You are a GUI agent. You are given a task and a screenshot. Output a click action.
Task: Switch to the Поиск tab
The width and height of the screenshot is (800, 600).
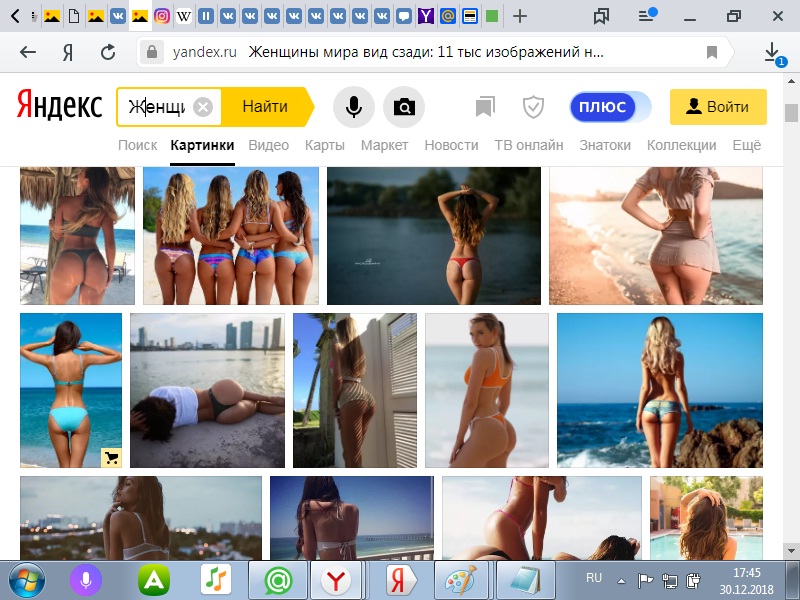pyautogui.click(x=137, y=145)
